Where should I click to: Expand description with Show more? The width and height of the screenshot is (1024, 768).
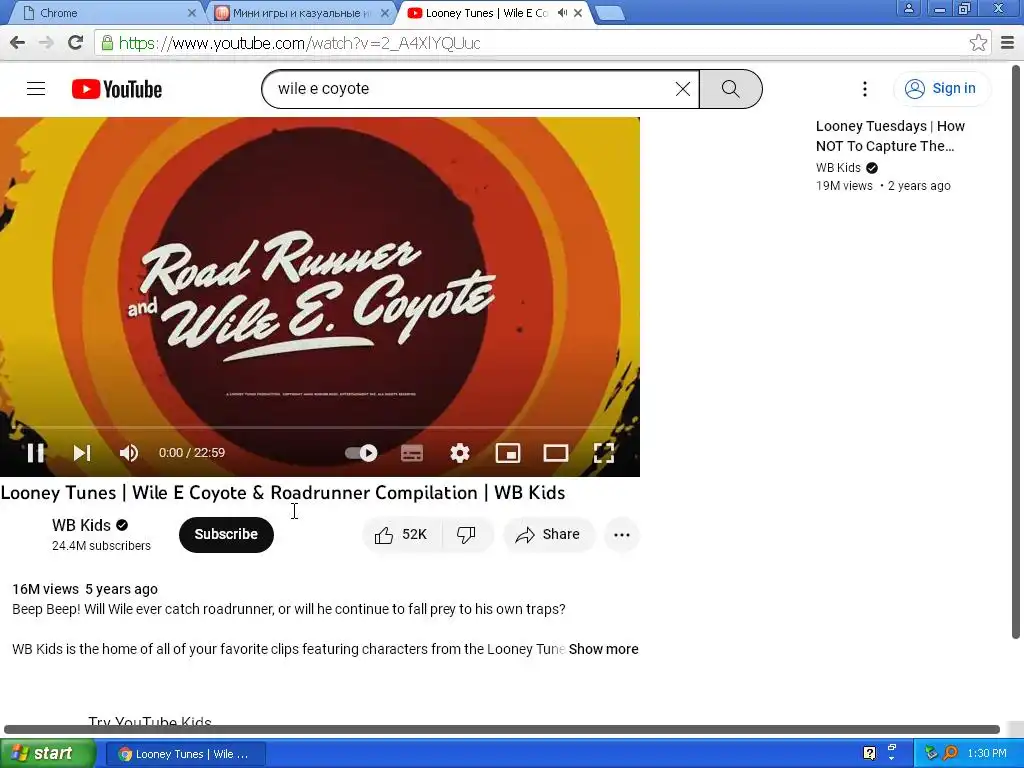(x=603, y=649)
